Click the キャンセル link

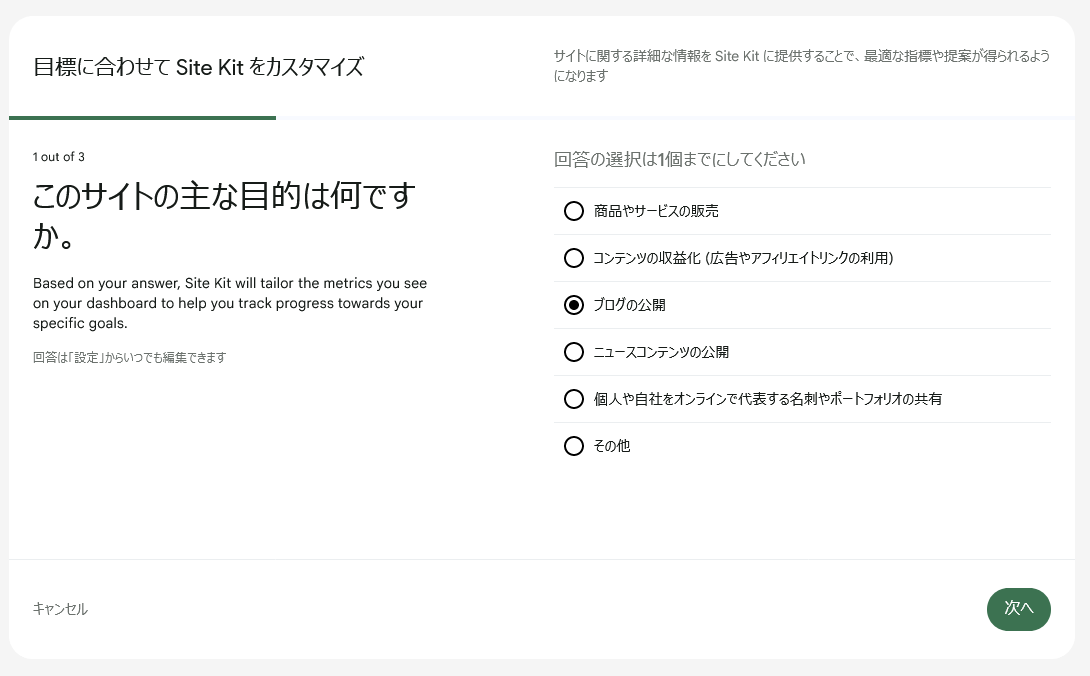60,609
